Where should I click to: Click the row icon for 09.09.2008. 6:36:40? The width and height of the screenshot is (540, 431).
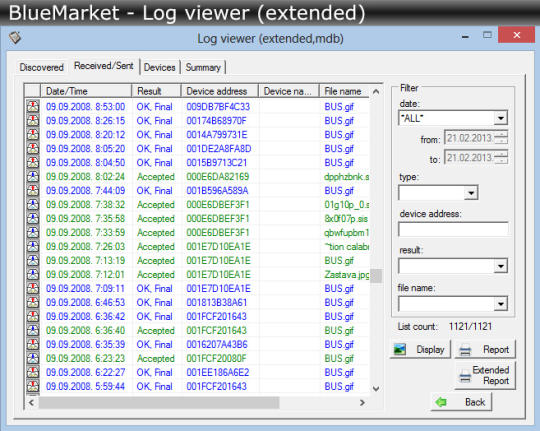33,330
